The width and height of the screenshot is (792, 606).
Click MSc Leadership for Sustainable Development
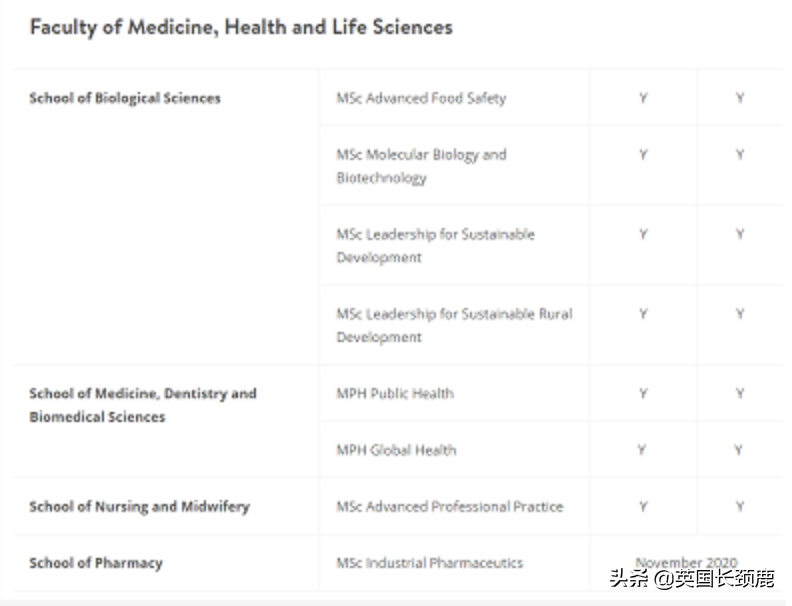coord(435,245)
